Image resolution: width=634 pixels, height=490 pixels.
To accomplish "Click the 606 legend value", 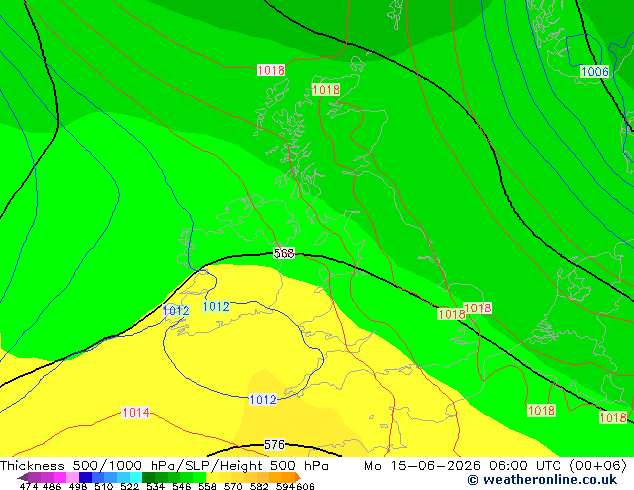I will point(305,486).
